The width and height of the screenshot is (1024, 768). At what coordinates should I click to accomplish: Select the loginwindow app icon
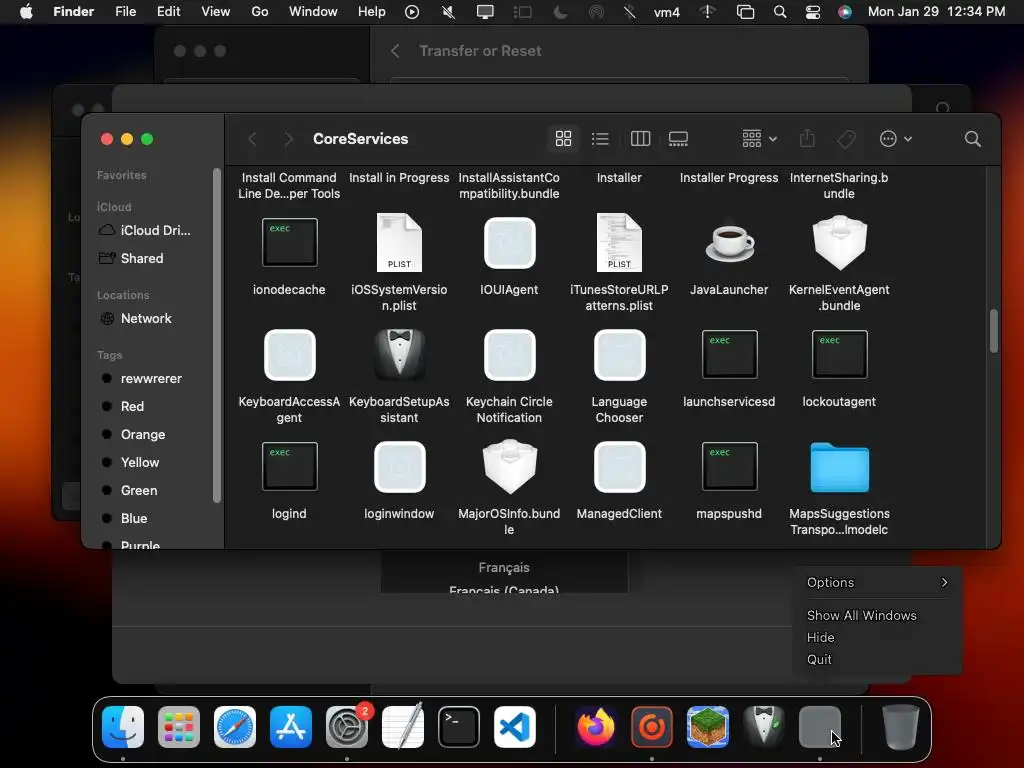pyautogui.click(x=399, y=467)
